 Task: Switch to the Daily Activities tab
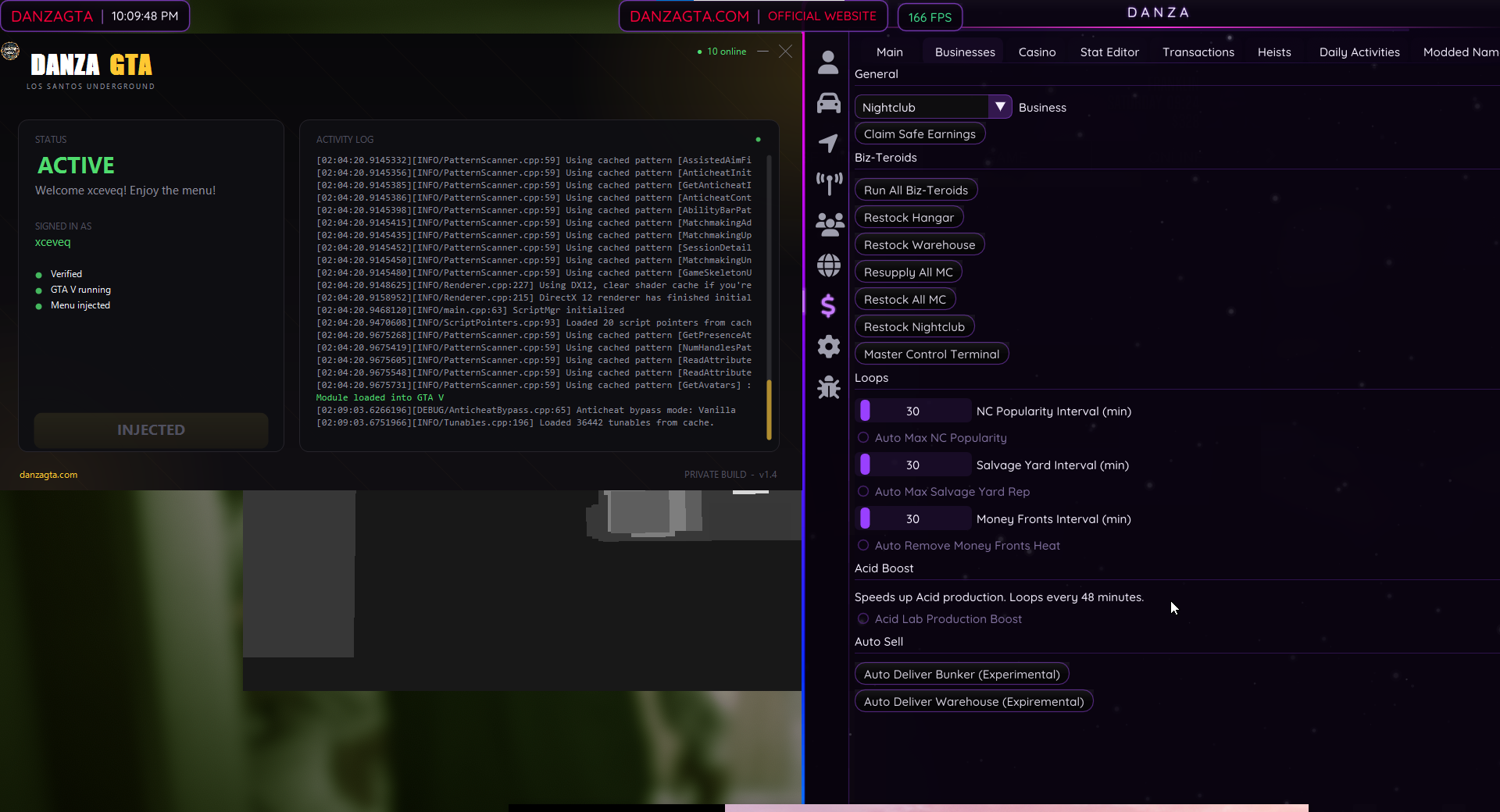pos(1359,52)
